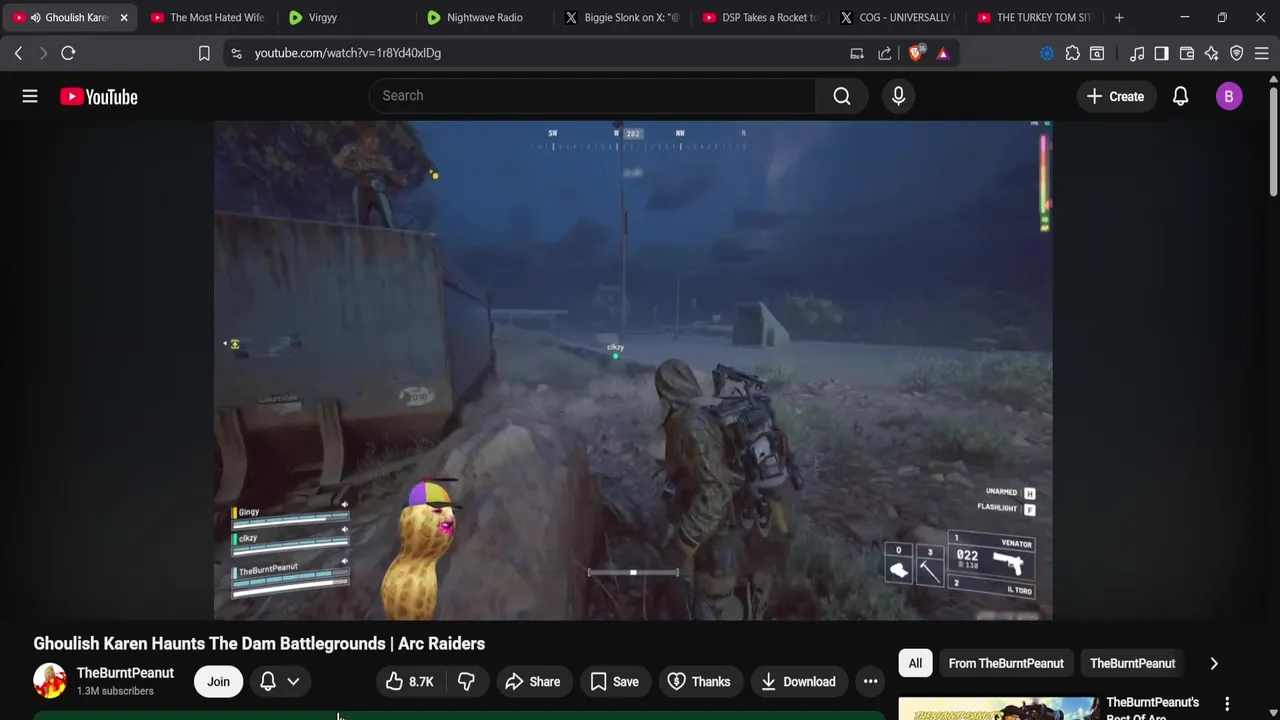Select the second TheBurntPeanut chip
Screen dimensions: 1280x720
(1132, 663)
